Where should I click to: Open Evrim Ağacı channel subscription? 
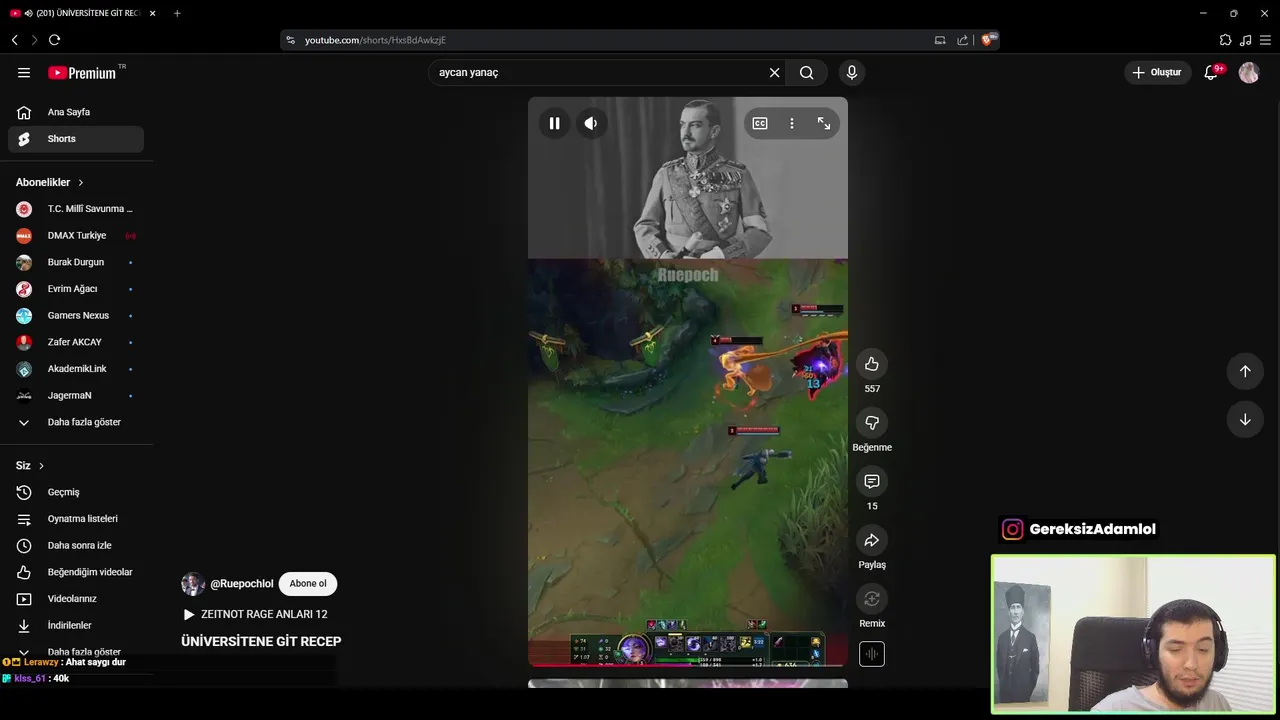(x=76, y=289)
